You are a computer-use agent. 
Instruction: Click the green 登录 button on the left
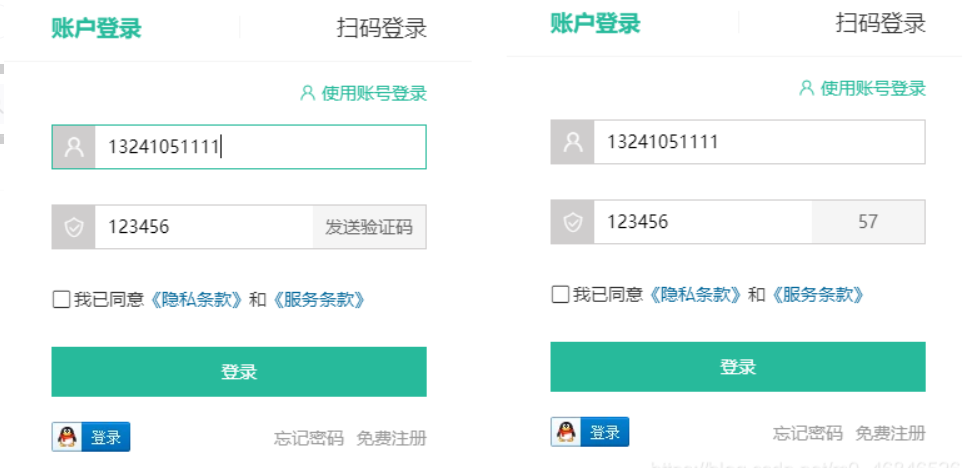point(239,371)
